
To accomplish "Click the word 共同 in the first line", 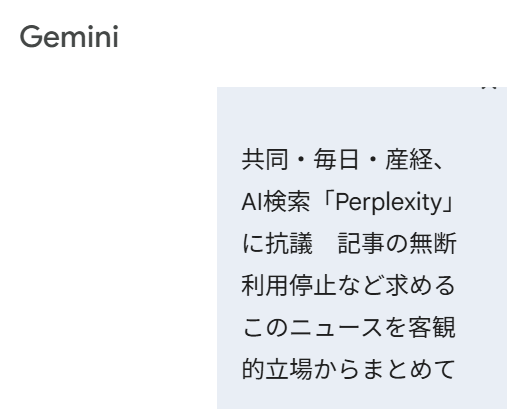I will (265, 160).
